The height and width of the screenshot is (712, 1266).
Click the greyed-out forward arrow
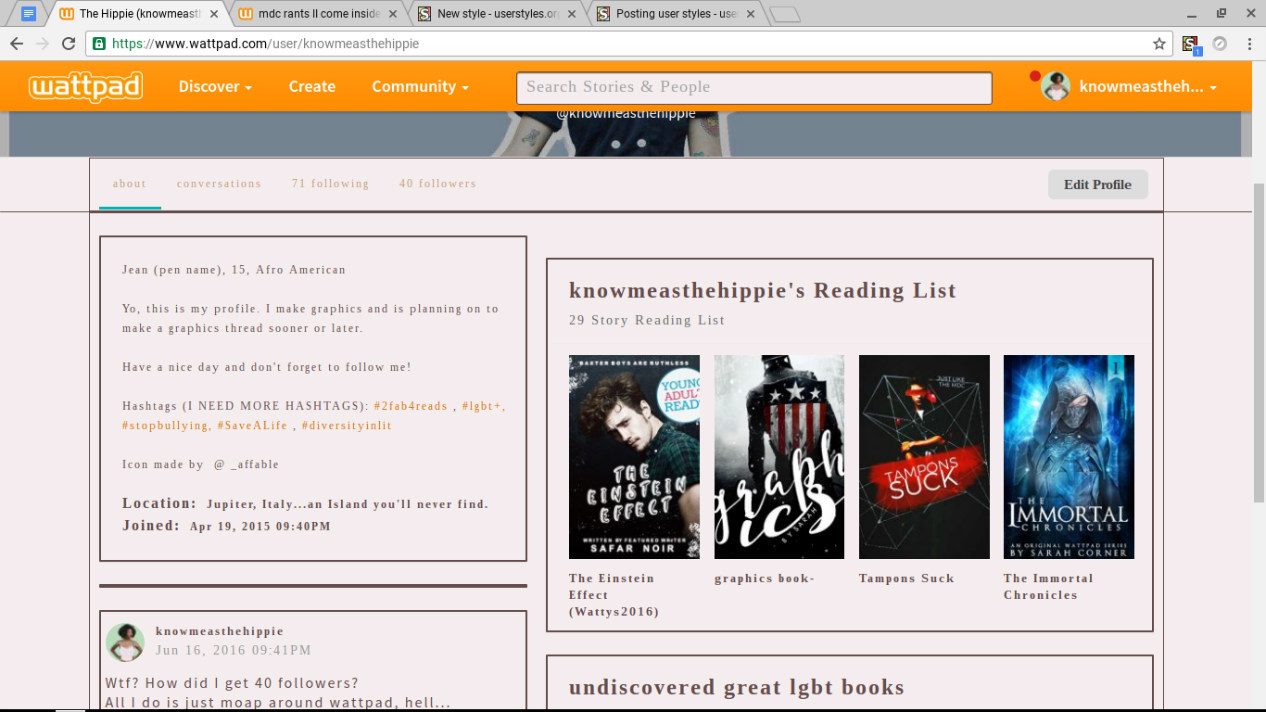[42, 44]
